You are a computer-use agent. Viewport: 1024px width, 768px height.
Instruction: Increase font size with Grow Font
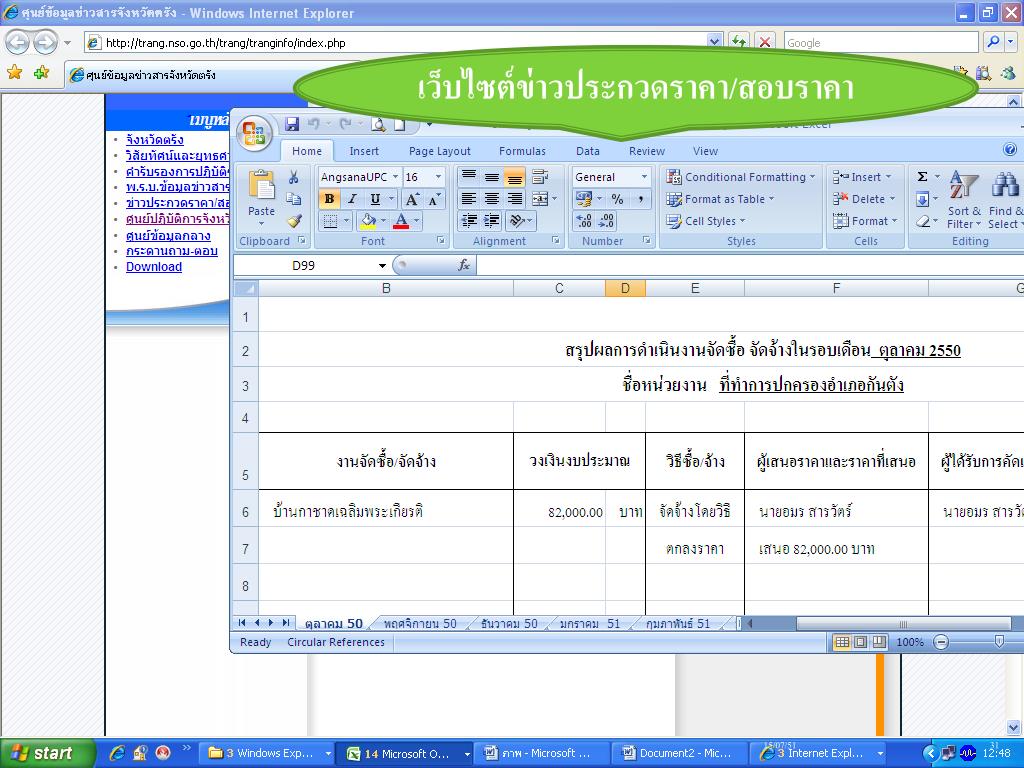pyautogui.click(x=411, y=199)
